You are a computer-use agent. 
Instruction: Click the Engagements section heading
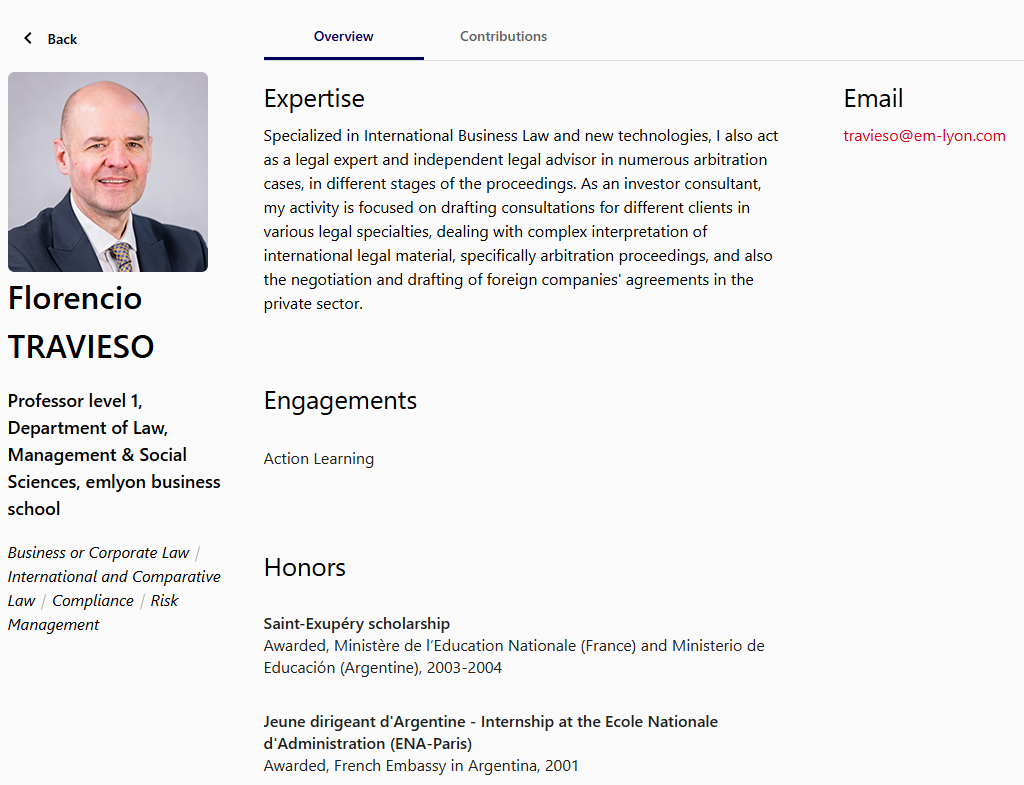pos(340,401)
